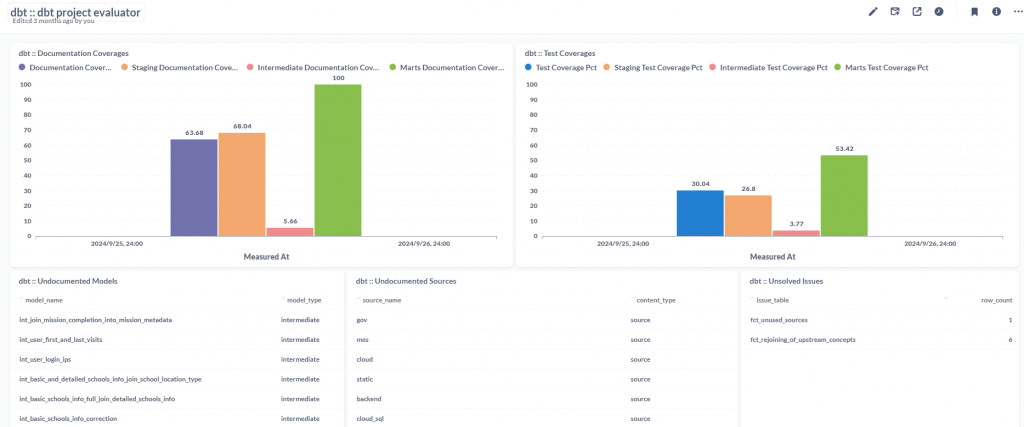This screenshot has height=427, width=1024.
Task: Toggle Marts Documentation Coverage legend item
Action: point(447,67)
